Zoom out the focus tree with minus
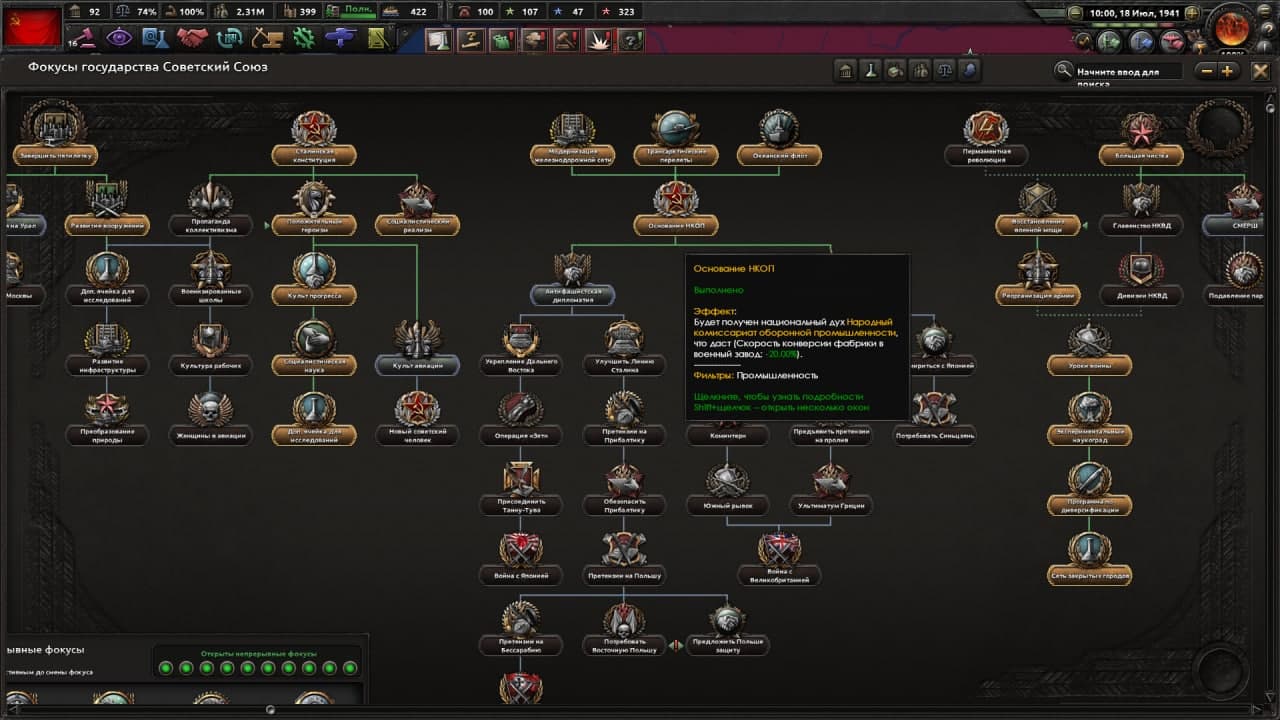The image size is (1280, 720). (x=1206, y=71)
